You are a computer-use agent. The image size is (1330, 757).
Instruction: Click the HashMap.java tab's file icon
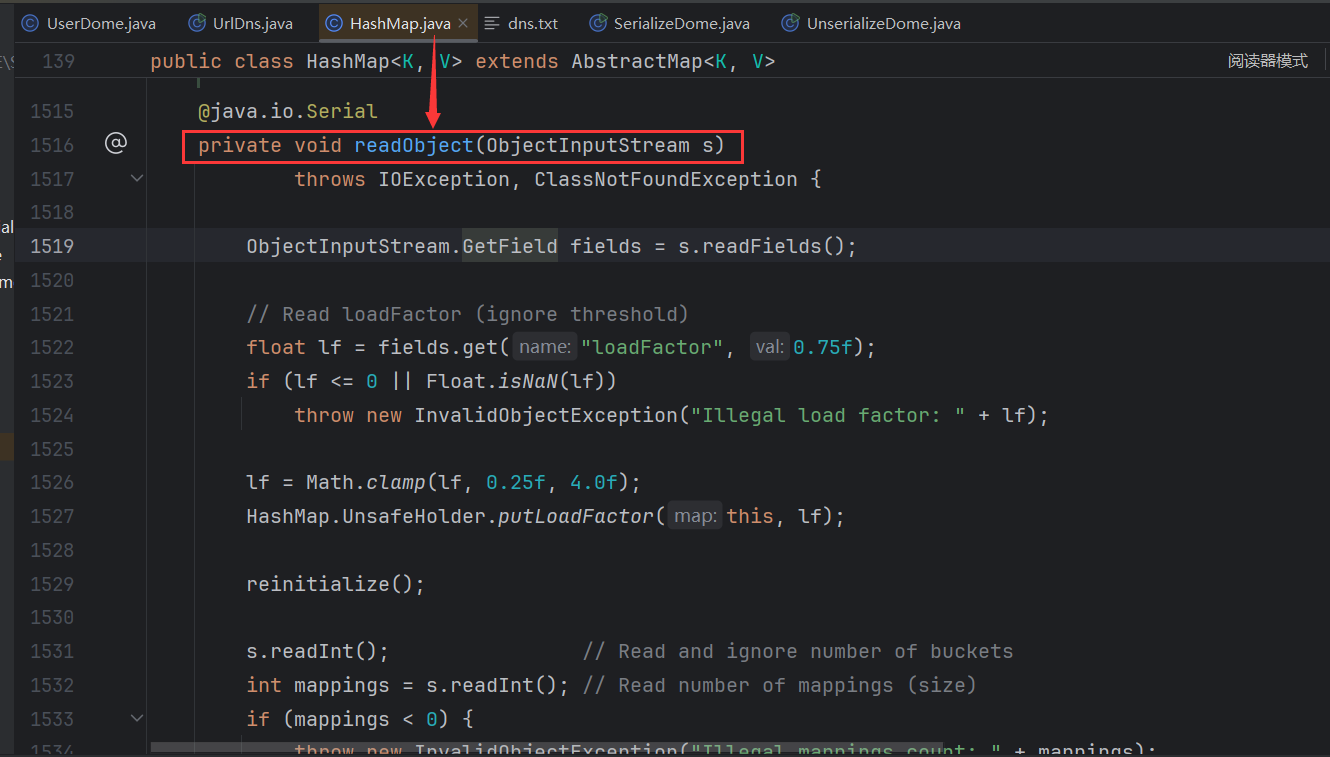pyautogui.click(x=333, y=23)
